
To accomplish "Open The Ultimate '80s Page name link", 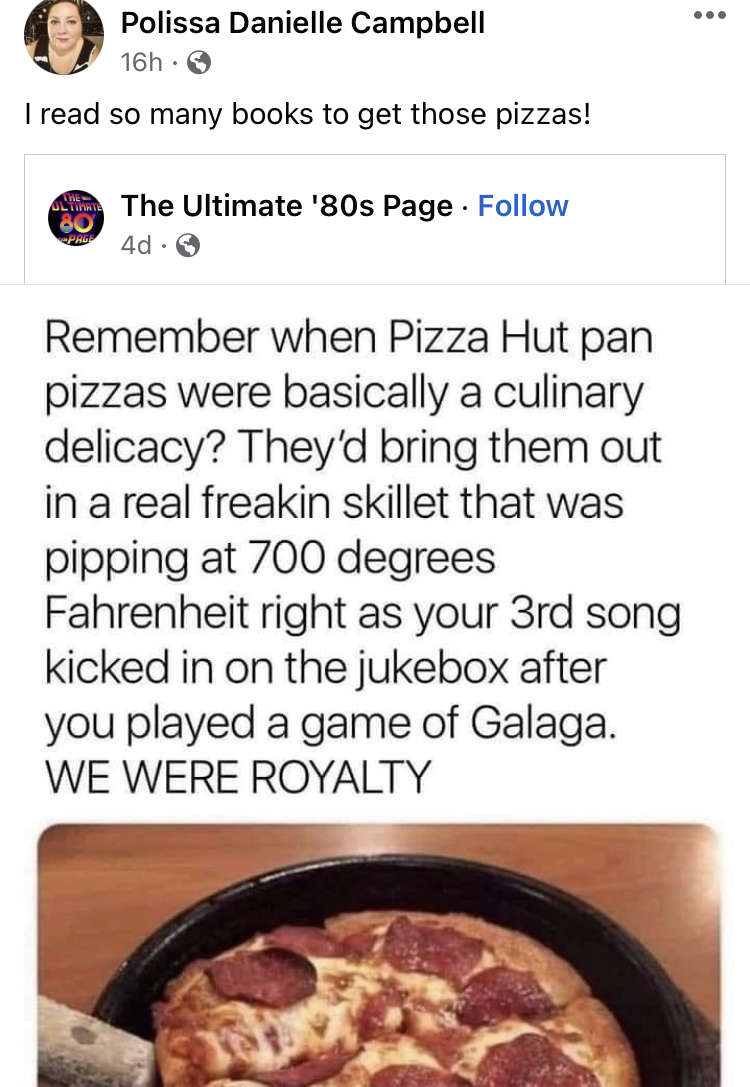I will click(286, 206).
